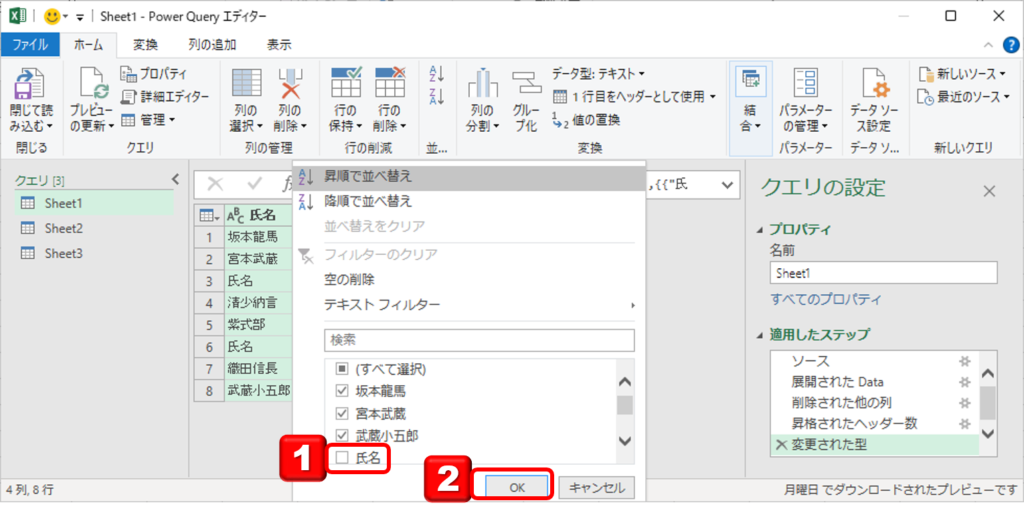1024x525 pixels.
Task: Switch to the 列の追加 tab
Action: click(212, 44)
